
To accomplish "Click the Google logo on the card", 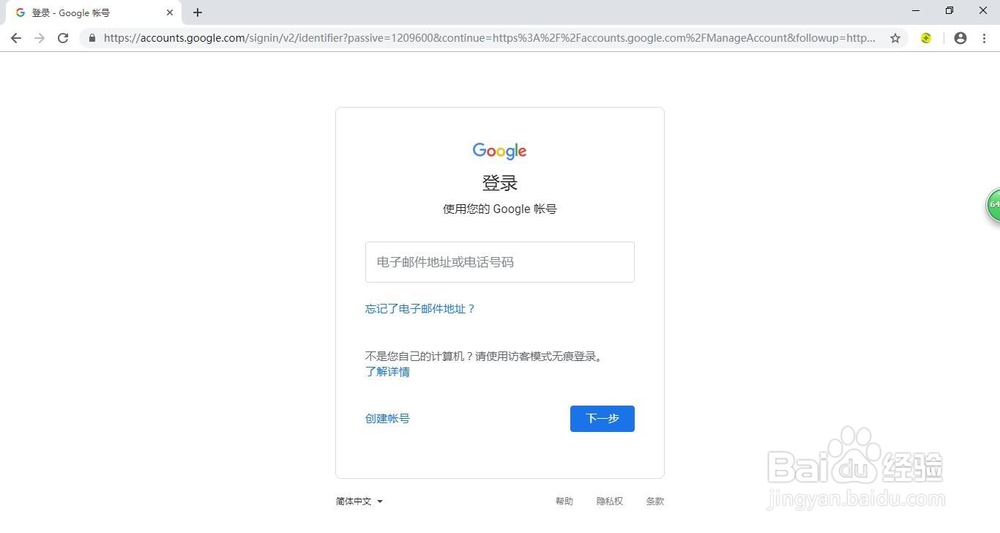I will tap(499, 150).
